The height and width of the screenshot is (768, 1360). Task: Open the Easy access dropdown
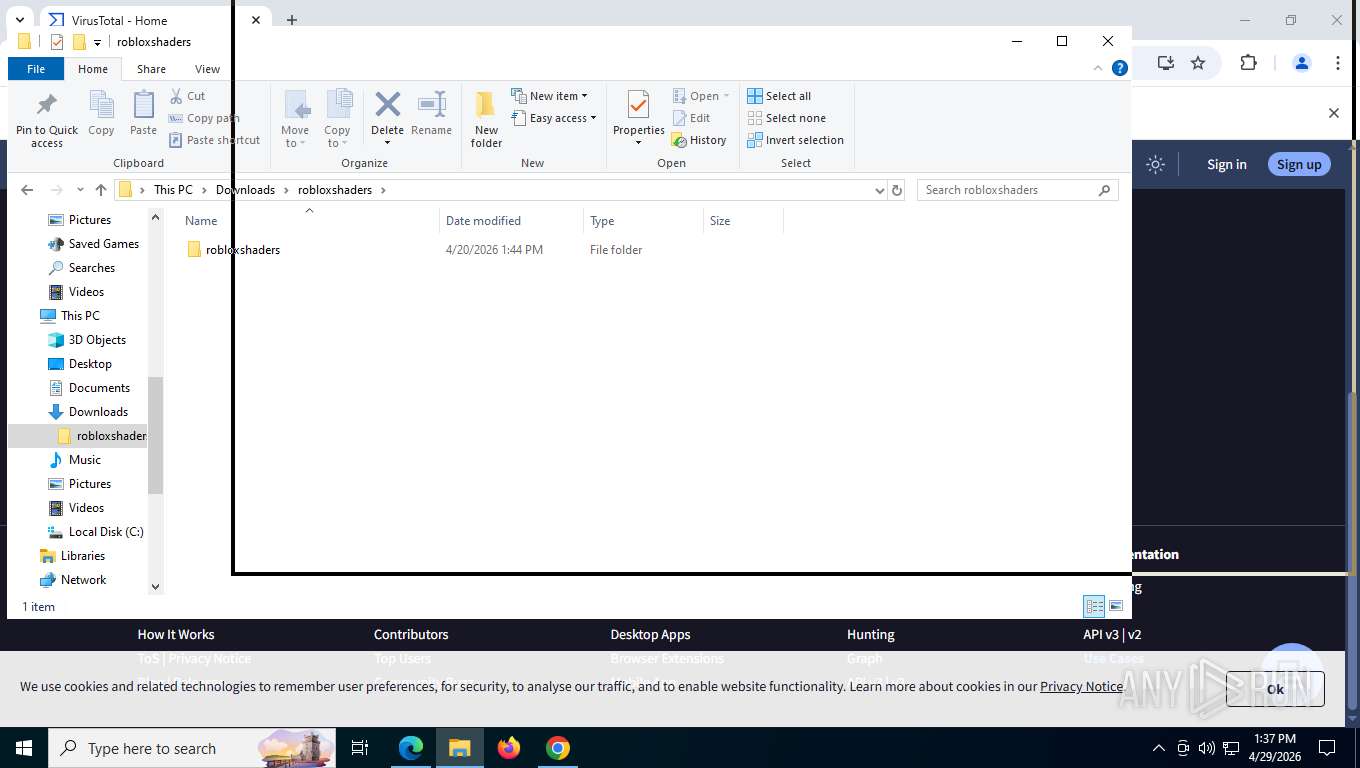[x=553, y=118]
